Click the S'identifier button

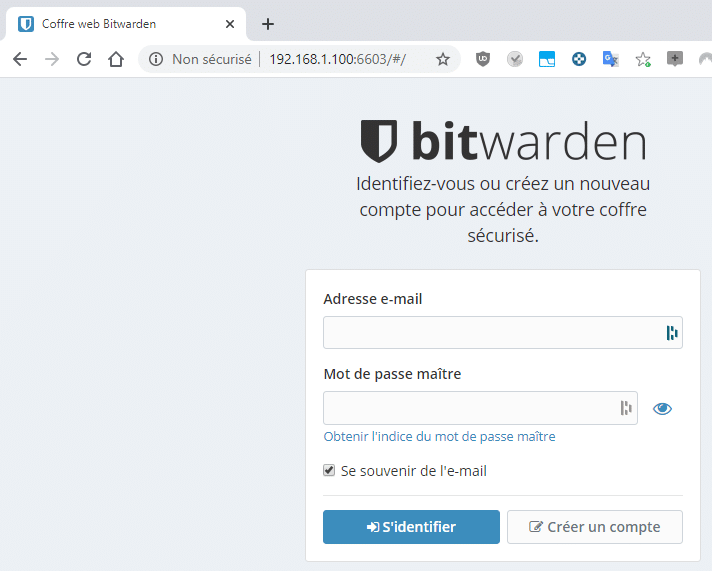pyautogui.click(x=411, y=527)
